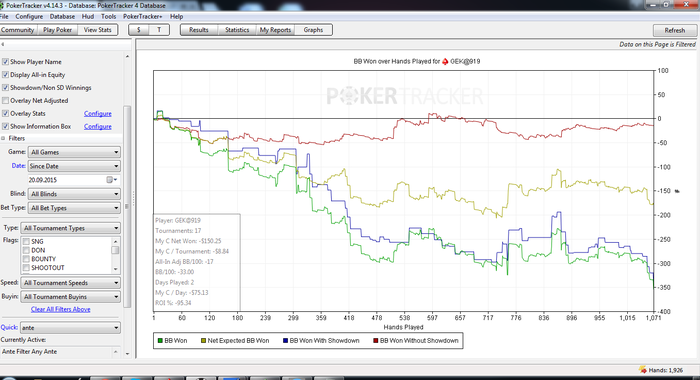
Task: Click the date field 20.09.2015
Action: point(66,180)
